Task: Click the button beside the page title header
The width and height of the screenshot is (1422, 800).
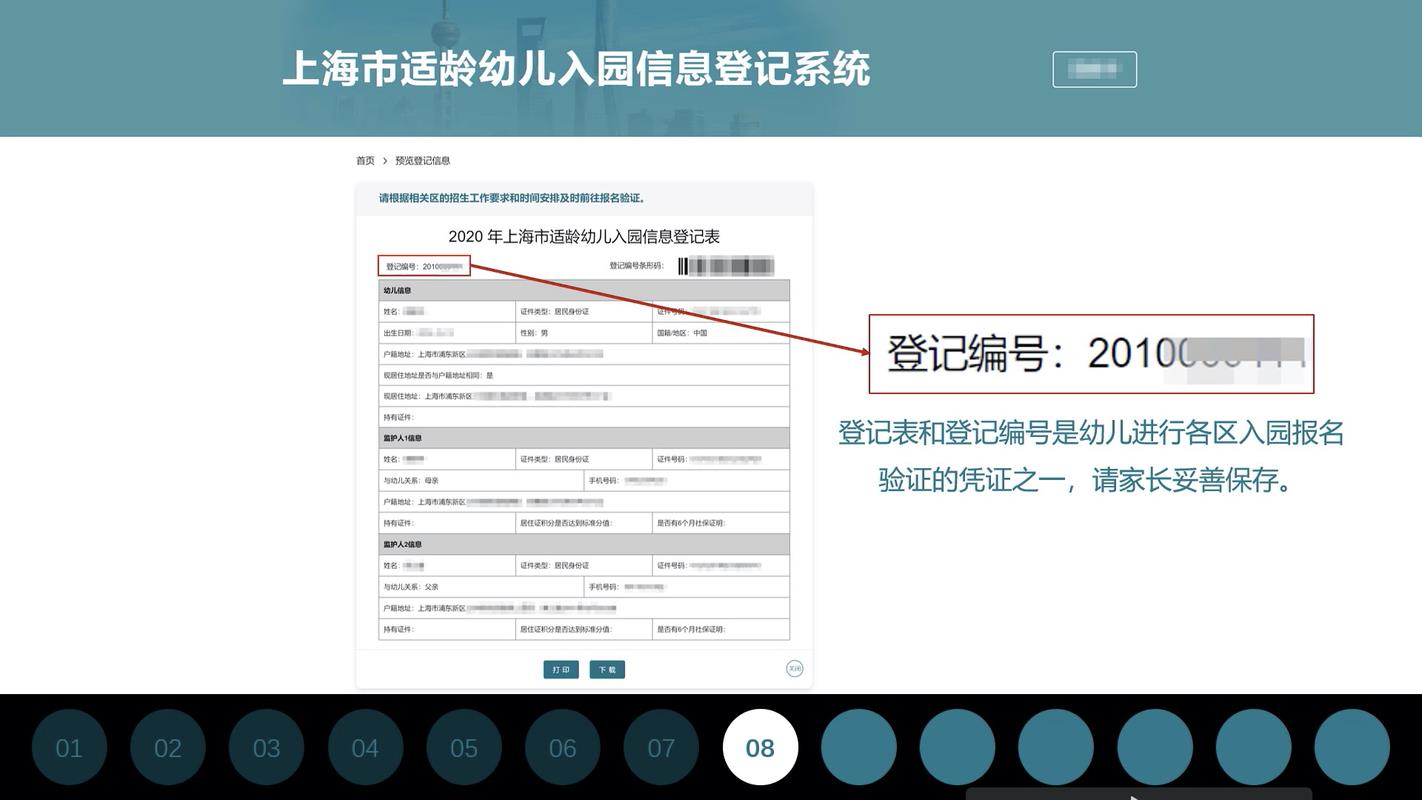Action: [1095, 68]
